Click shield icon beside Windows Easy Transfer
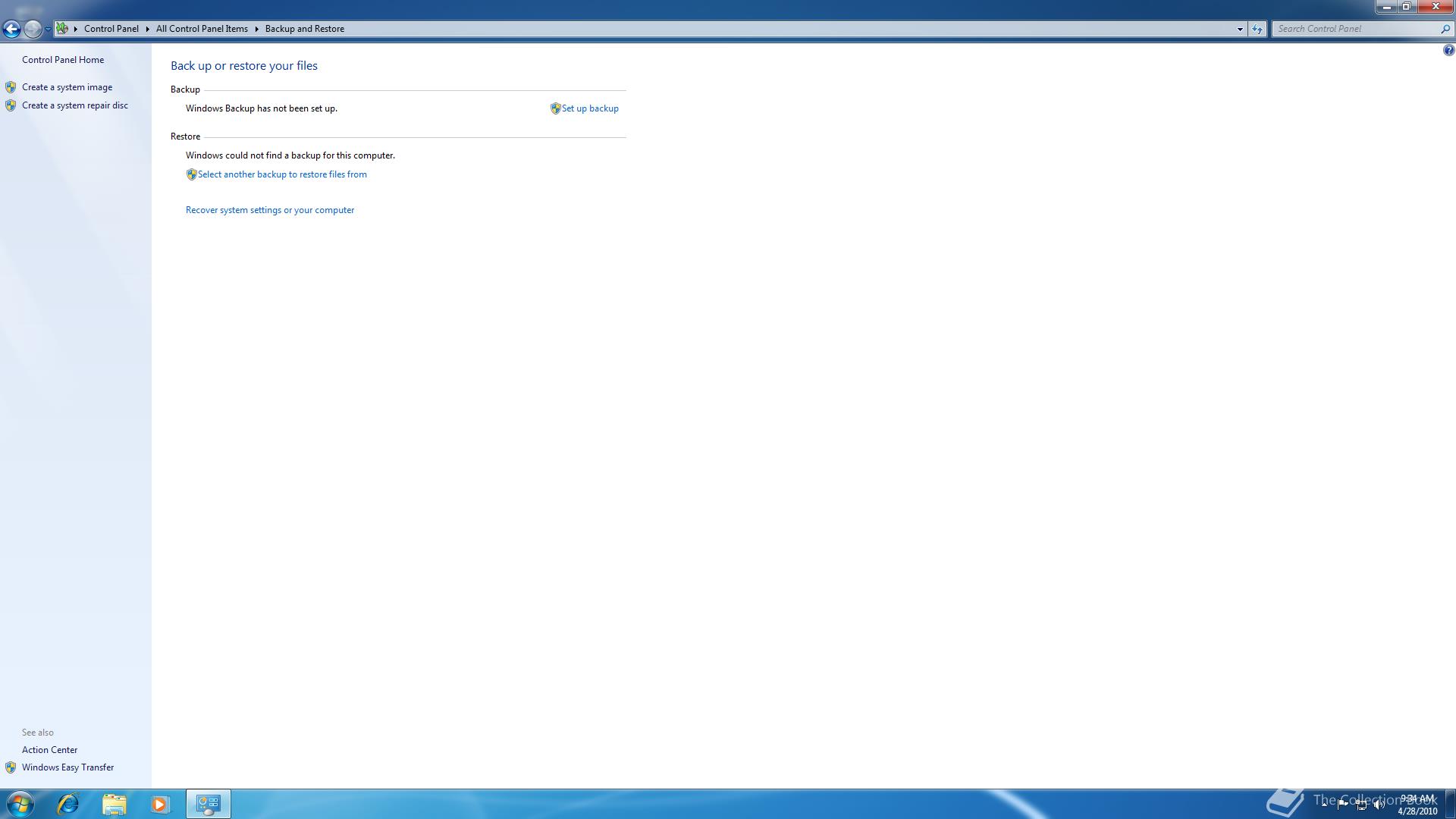1456x819 pixels. pyautogui.click(x=11, y=767)
